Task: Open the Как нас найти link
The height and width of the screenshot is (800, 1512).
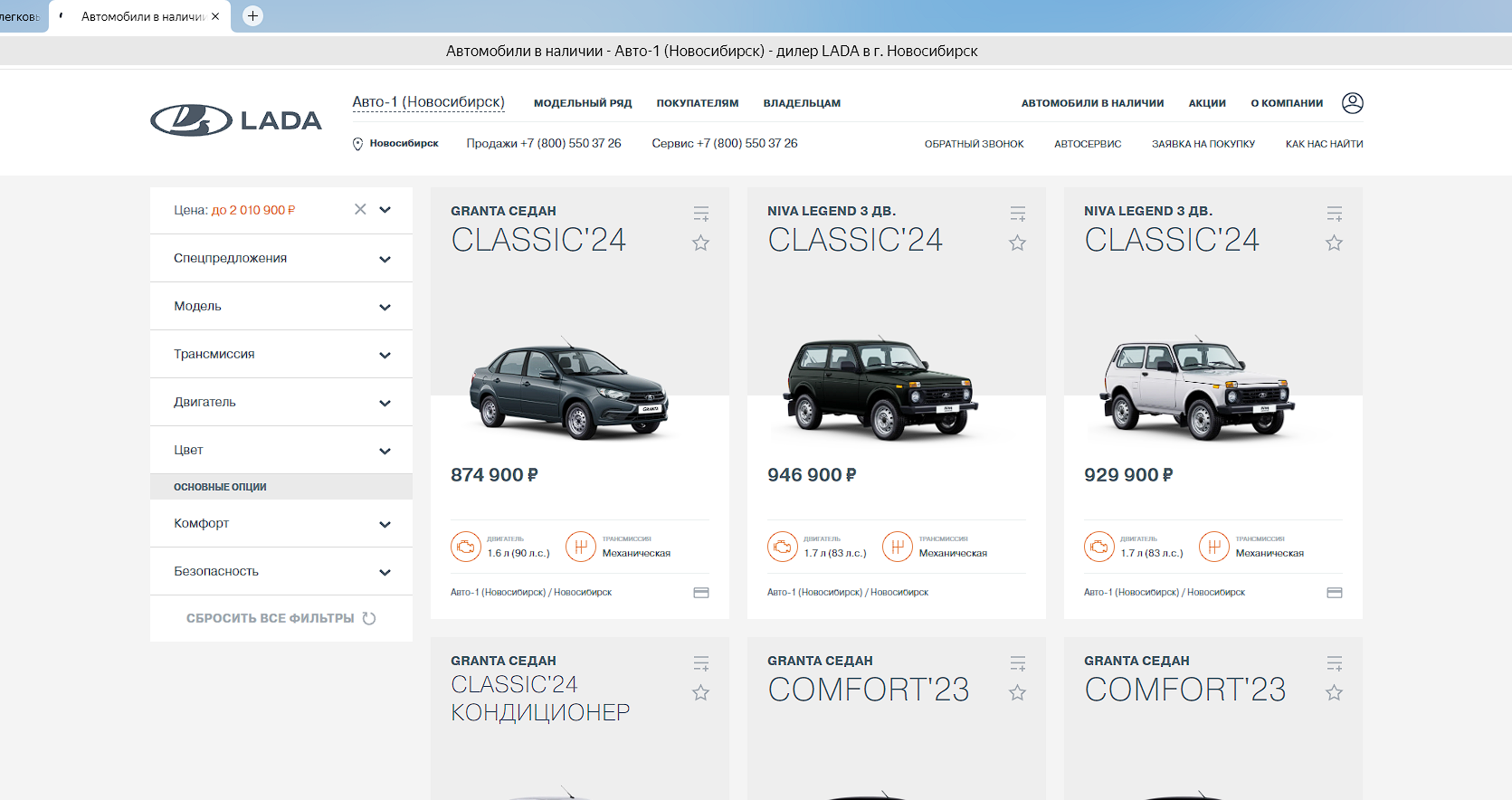Action: coord(1324,144)
